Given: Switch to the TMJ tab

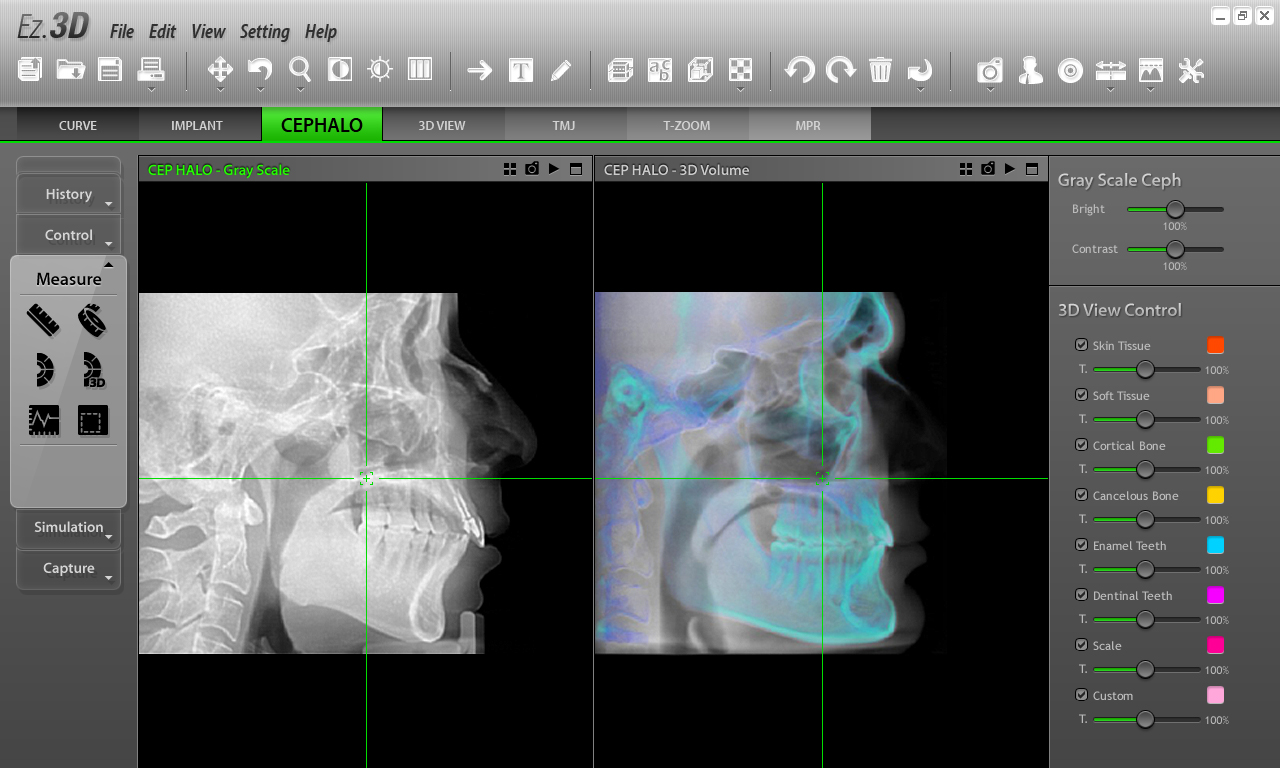Looking at the screenshot, I should pos(564,125).
